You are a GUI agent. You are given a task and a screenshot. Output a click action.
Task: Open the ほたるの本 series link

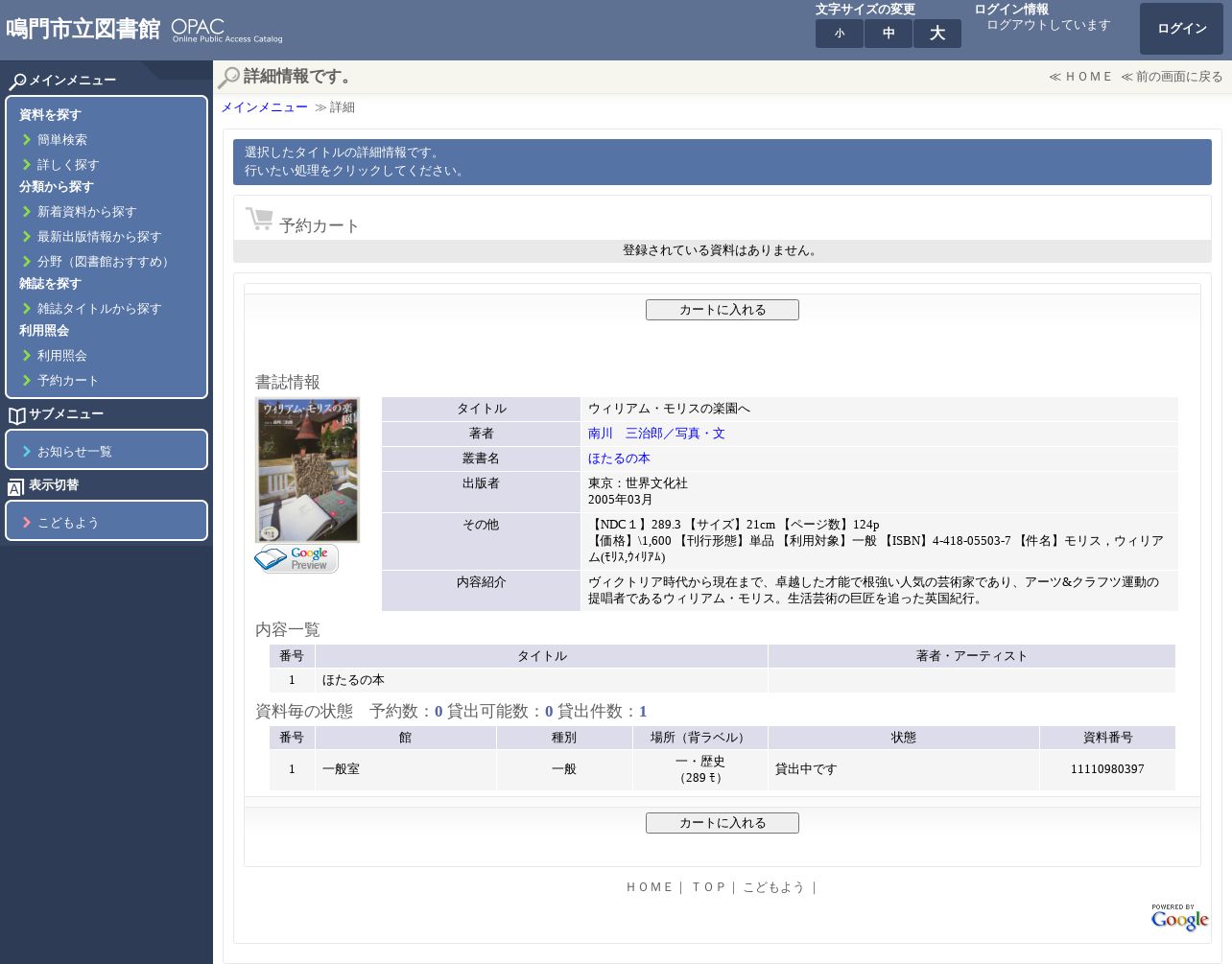[x=619, y=458]
